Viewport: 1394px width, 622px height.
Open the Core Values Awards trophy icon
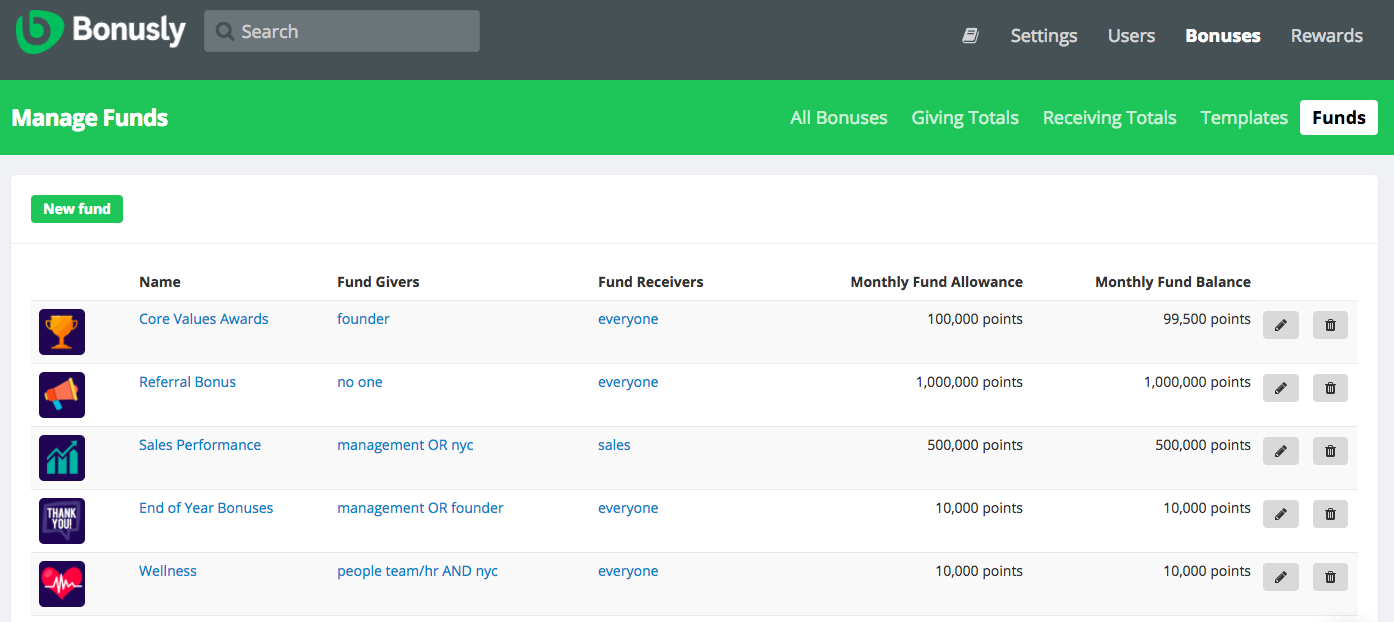click(61, 331)
